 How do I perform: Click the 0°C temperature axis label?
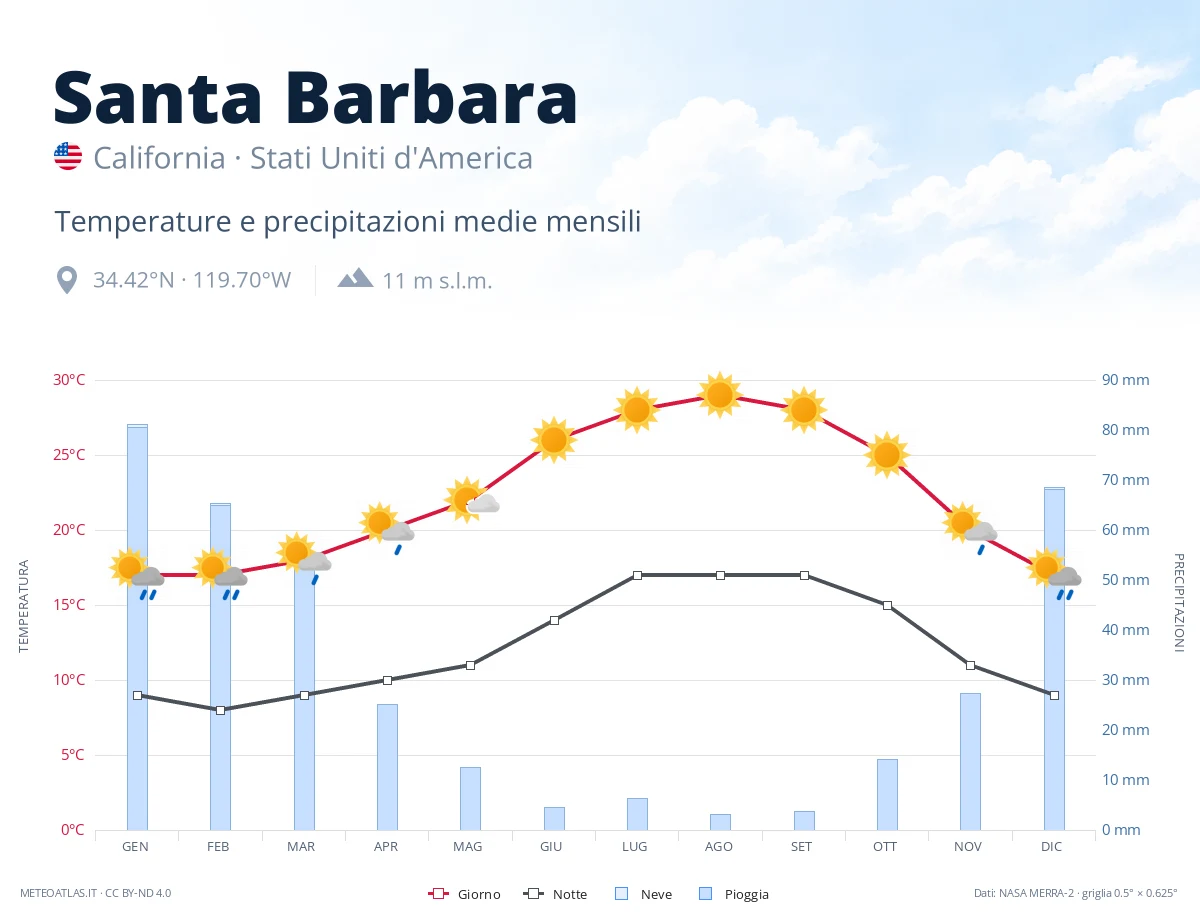coord(73,830)
